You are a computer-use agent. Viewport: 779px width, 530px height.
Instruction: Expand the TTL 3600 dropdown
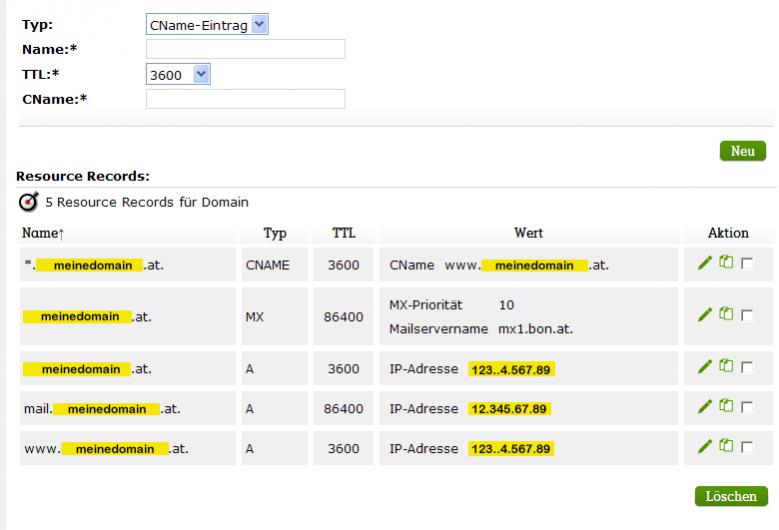pyautogui.click(x=178, y=74)
